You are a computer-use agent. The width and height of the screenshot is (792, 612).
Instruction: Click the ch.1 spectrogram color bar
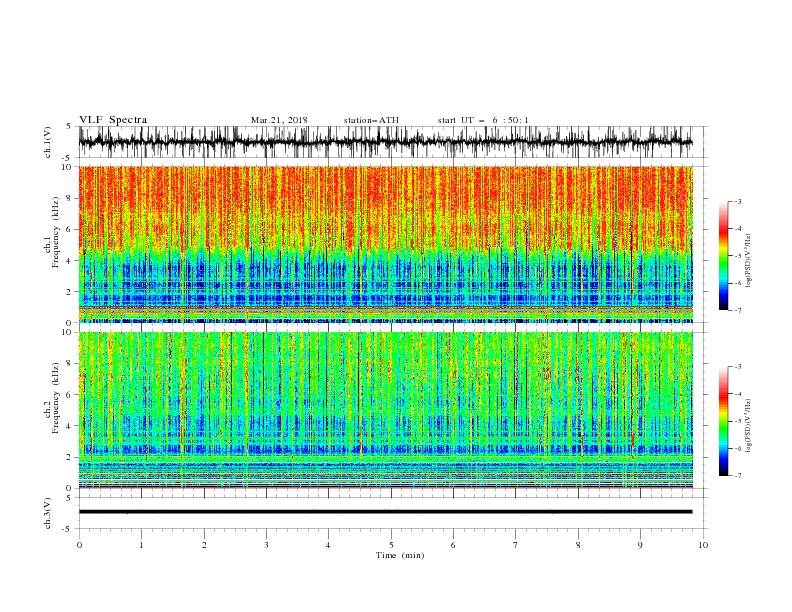click(x=723, y=256)
